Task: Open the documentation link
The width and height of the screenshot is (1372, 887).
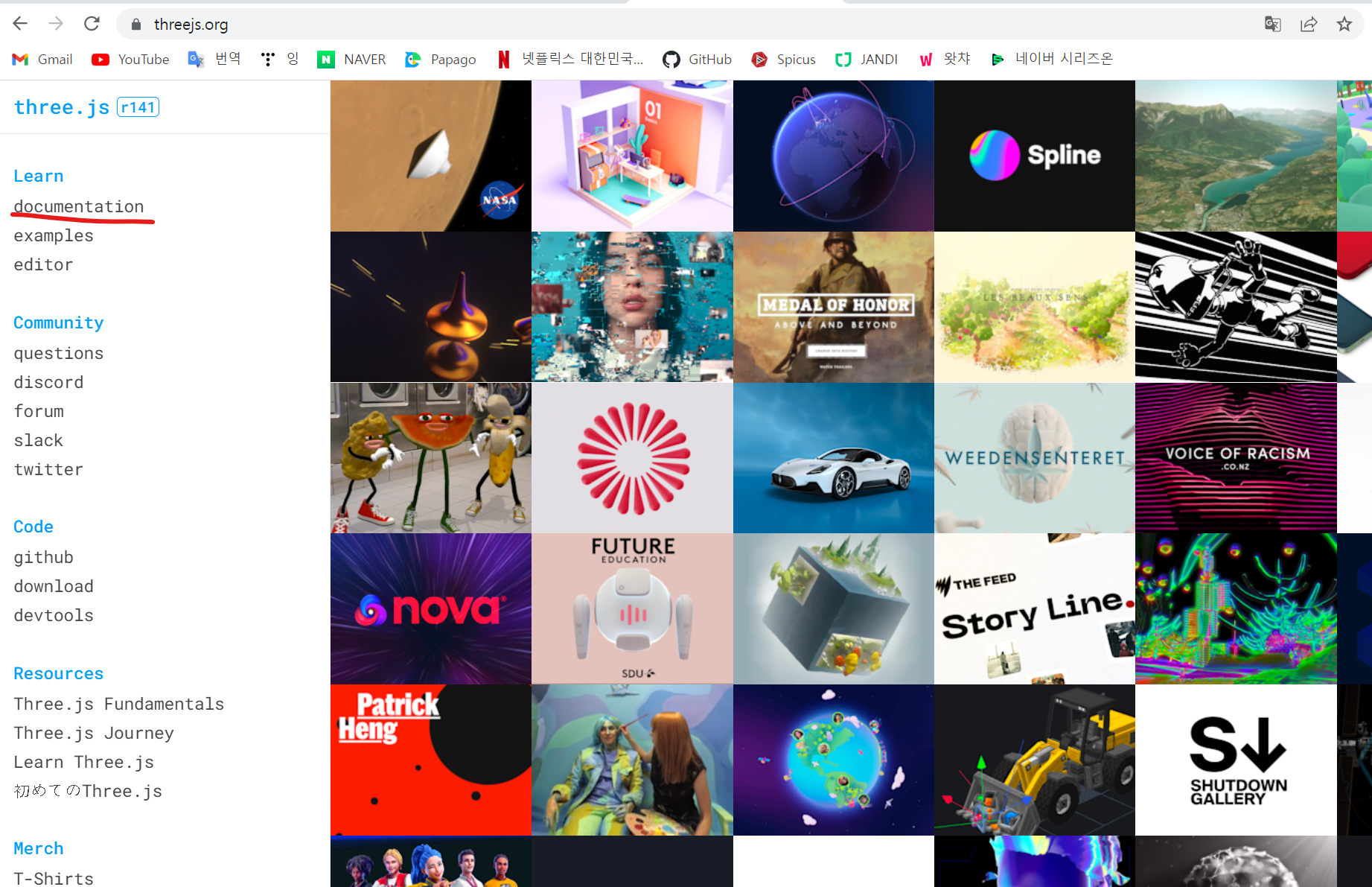Action: (79, 206)
